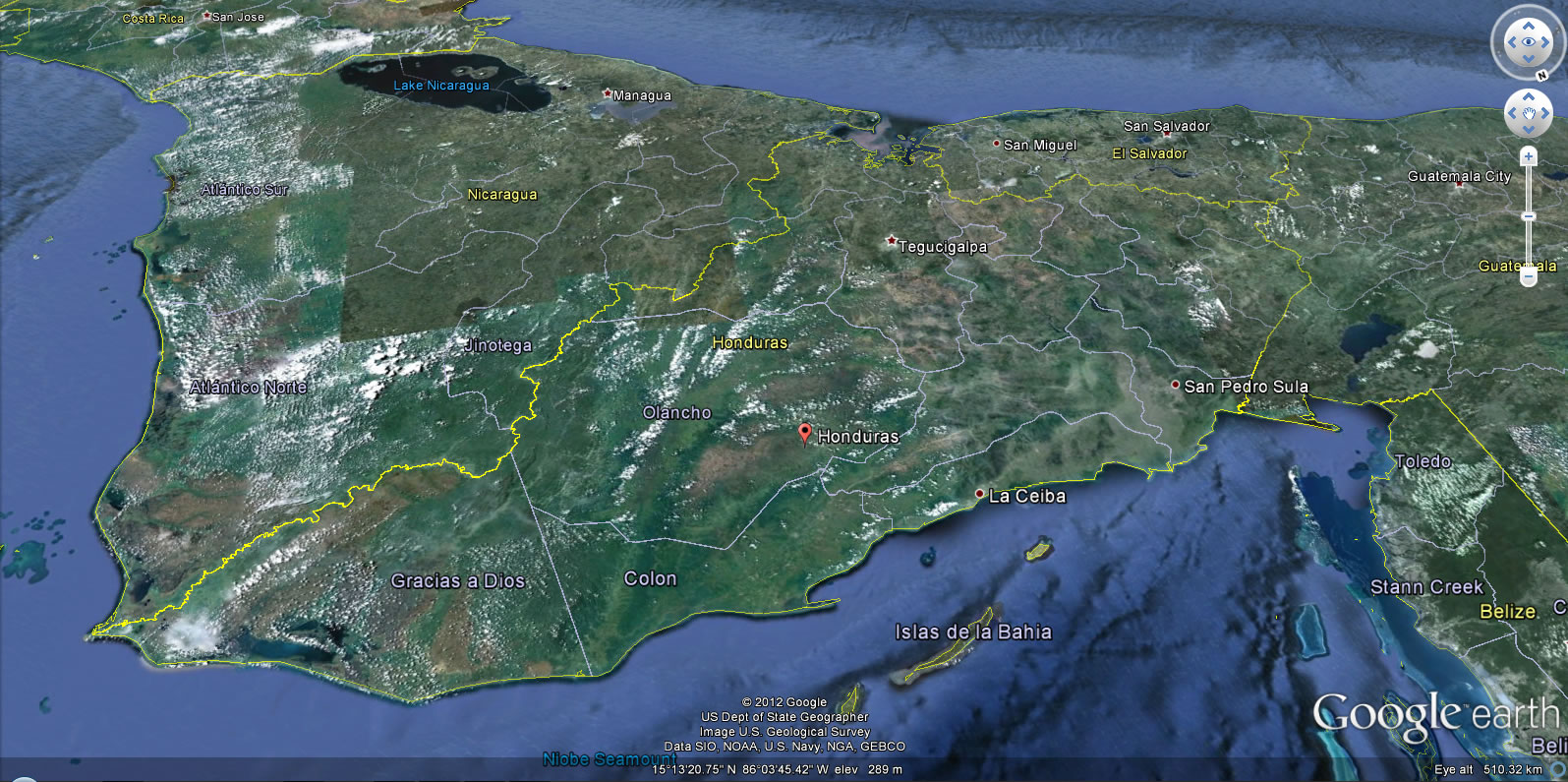Click the San Pedro Sula city dot
1568x782 pixels.
coord(1175,385)
